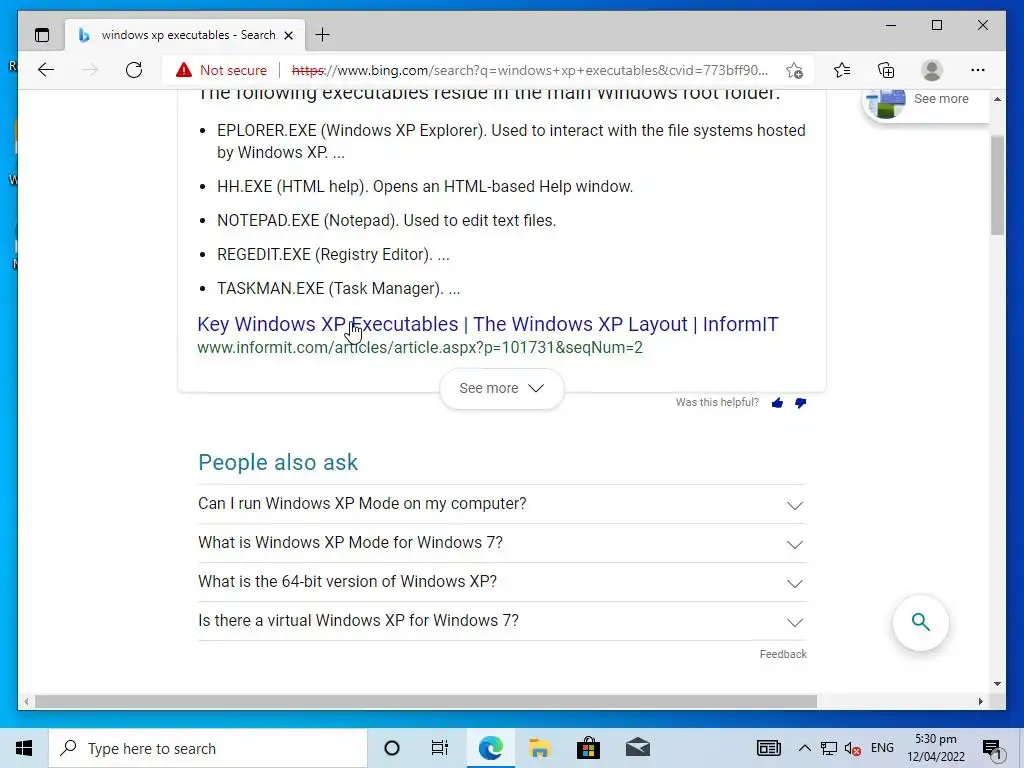
Task: Open Microsoft Store from taskbar
Action: [588, 748]
